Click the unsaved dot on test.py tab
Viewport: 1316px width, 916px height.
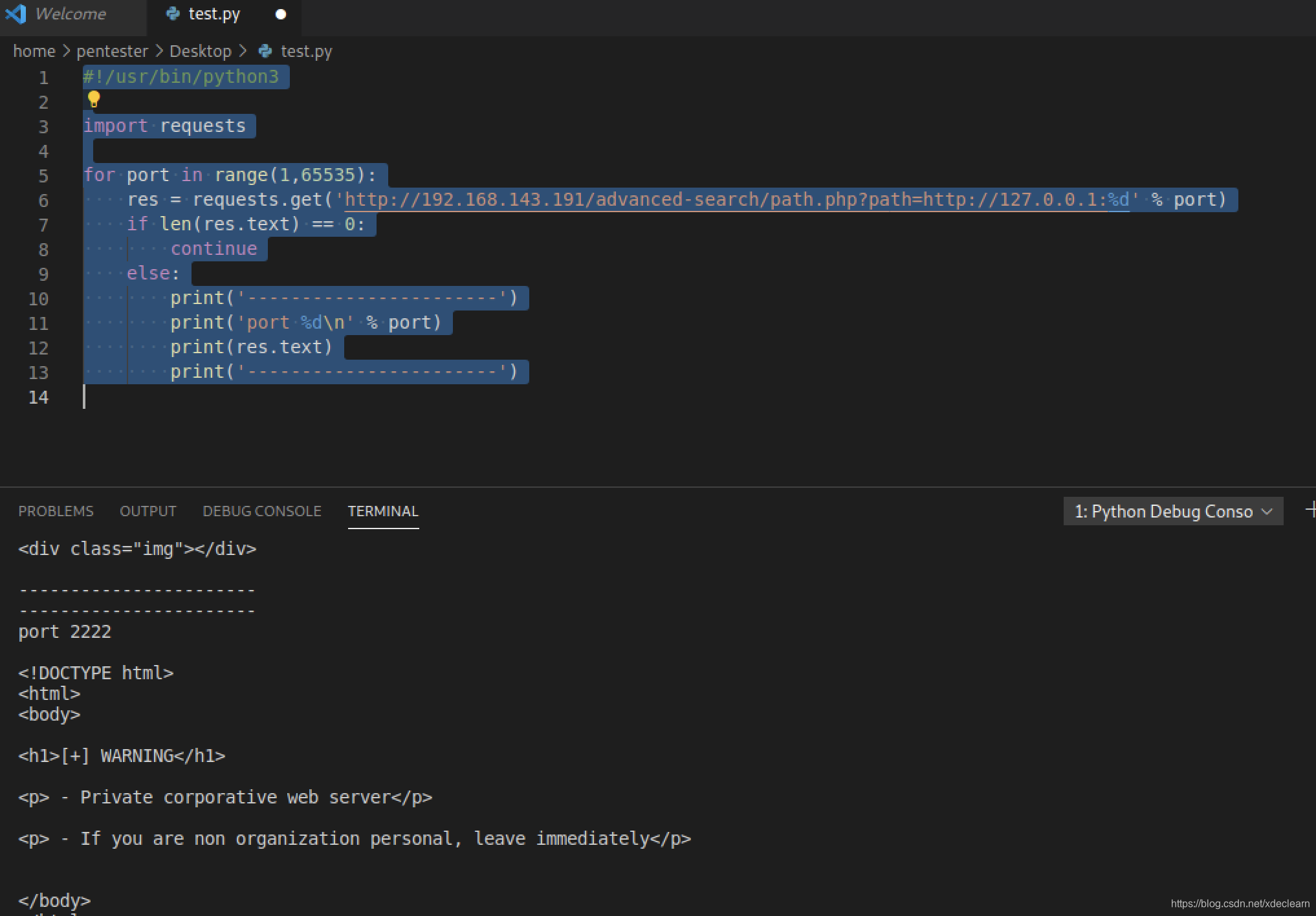pyautogui.click(x=281, y=14)
